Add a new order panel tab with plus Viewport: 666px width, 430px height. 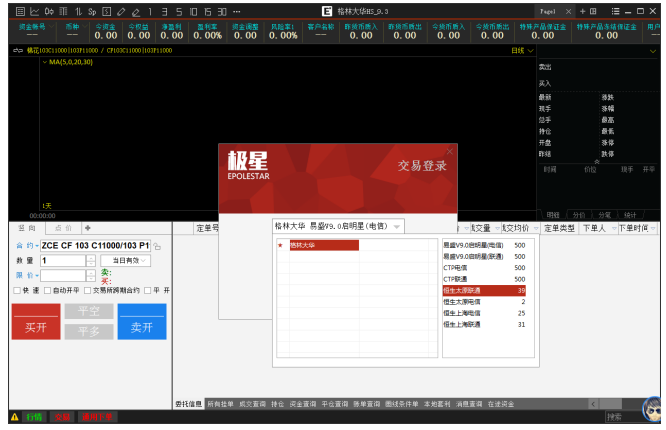(x=88, y=228)
